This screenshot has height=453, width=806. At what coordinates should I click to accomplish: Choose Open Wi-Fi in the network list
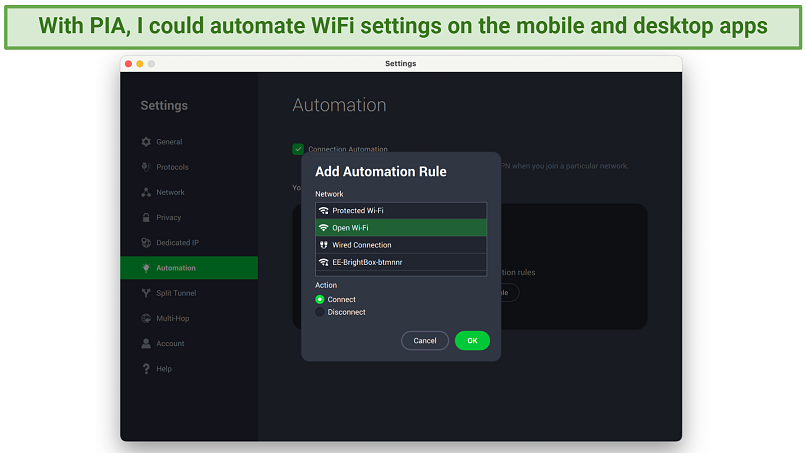pos(401,228)
